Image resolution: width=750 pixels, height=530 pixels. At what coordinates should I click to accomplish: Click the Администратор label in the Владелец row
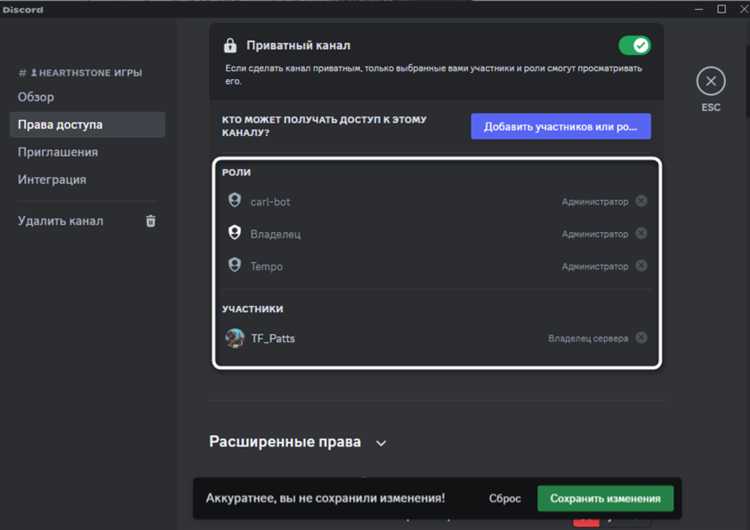click(595, 234)
